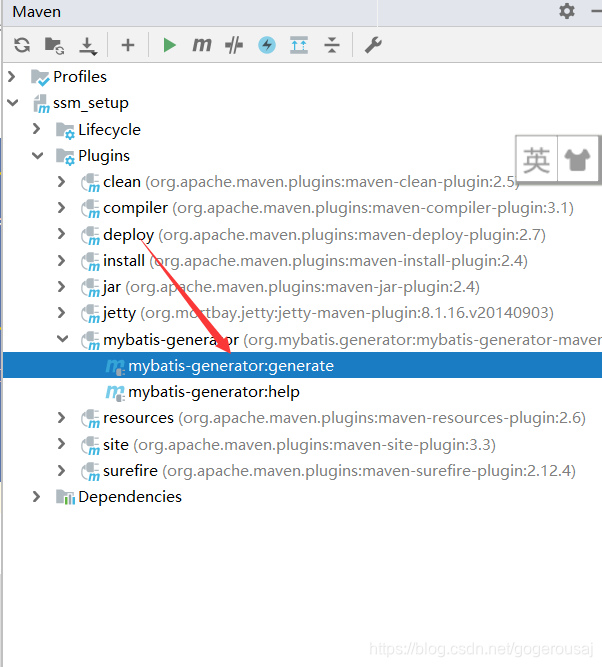Click the compiler plugin icon
The width and height of the screenshot is (602, 667).
click(x=90, y=209)
